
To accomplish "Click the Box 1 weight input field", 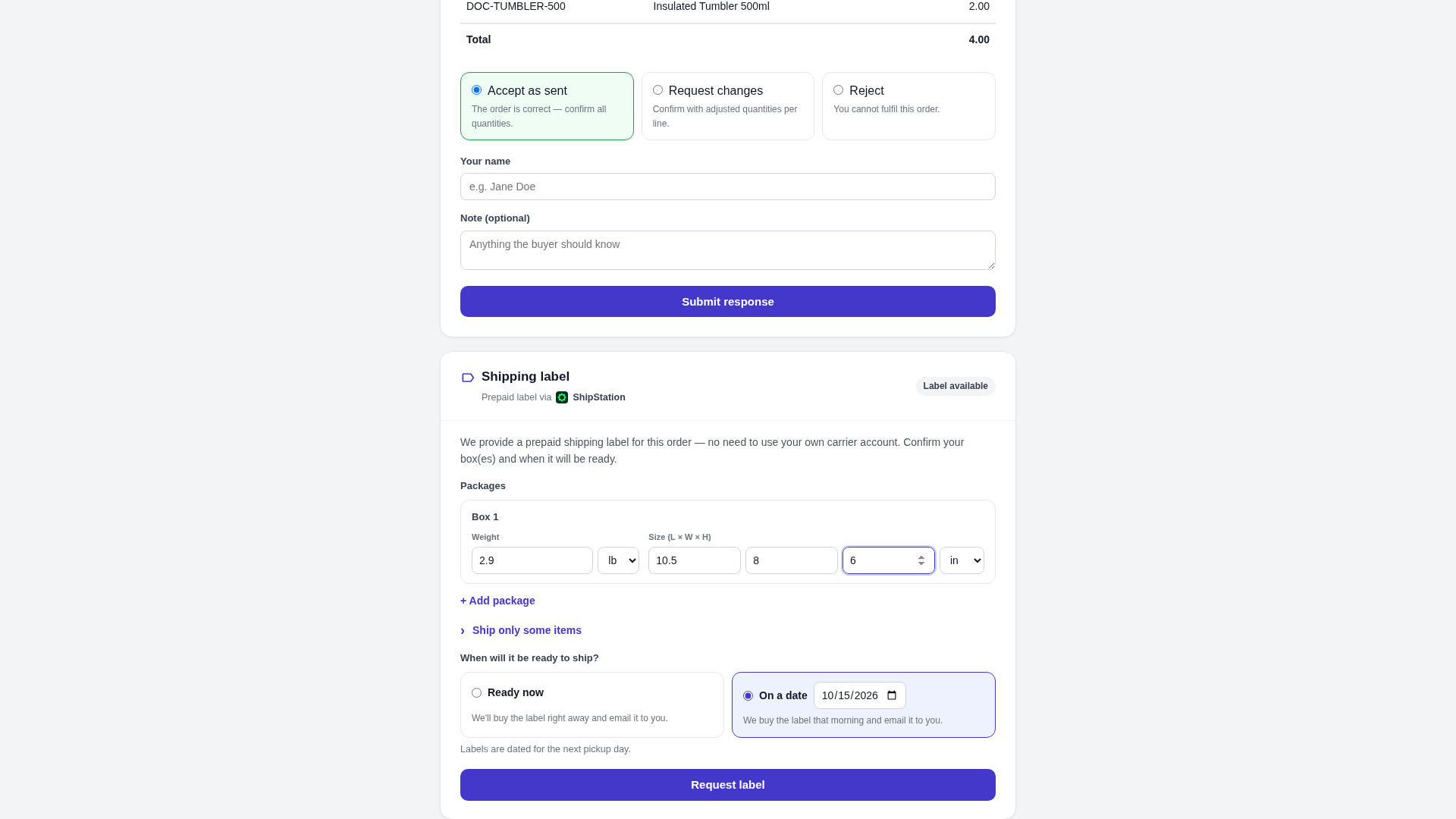I will [x=532, y=560].
